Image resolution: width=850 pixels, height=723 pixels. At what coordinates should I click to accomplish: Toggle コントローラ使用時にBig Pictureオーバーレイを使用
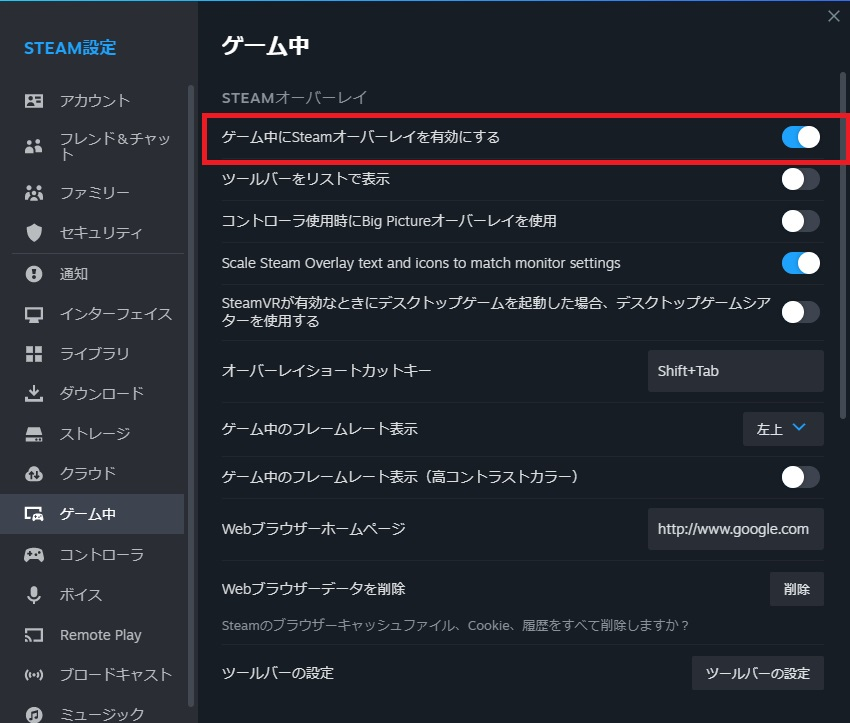[800, 221]
